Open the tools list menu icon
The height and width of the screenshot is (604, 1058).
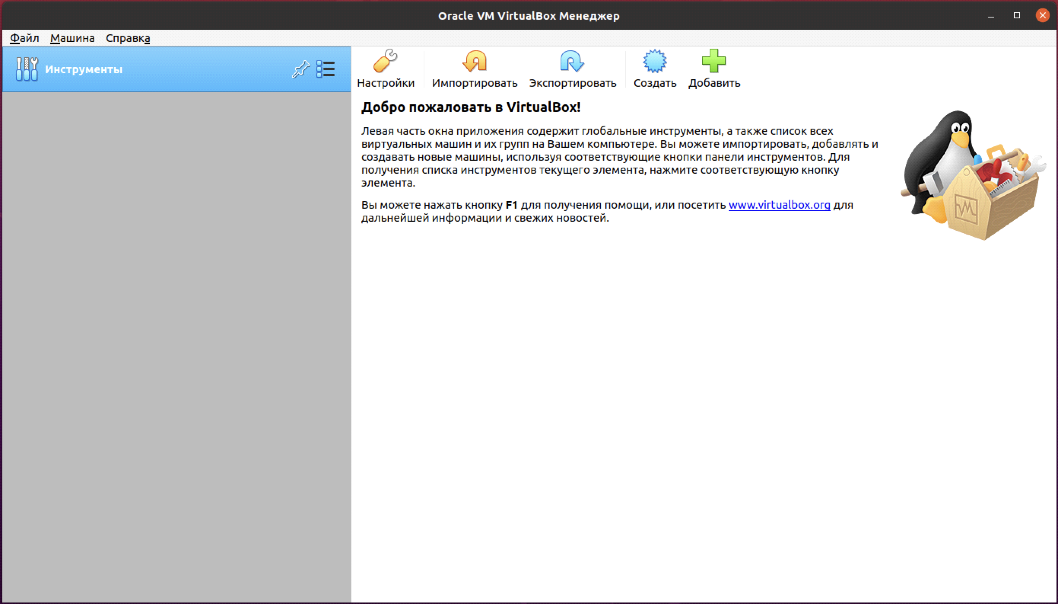(326, 69)
